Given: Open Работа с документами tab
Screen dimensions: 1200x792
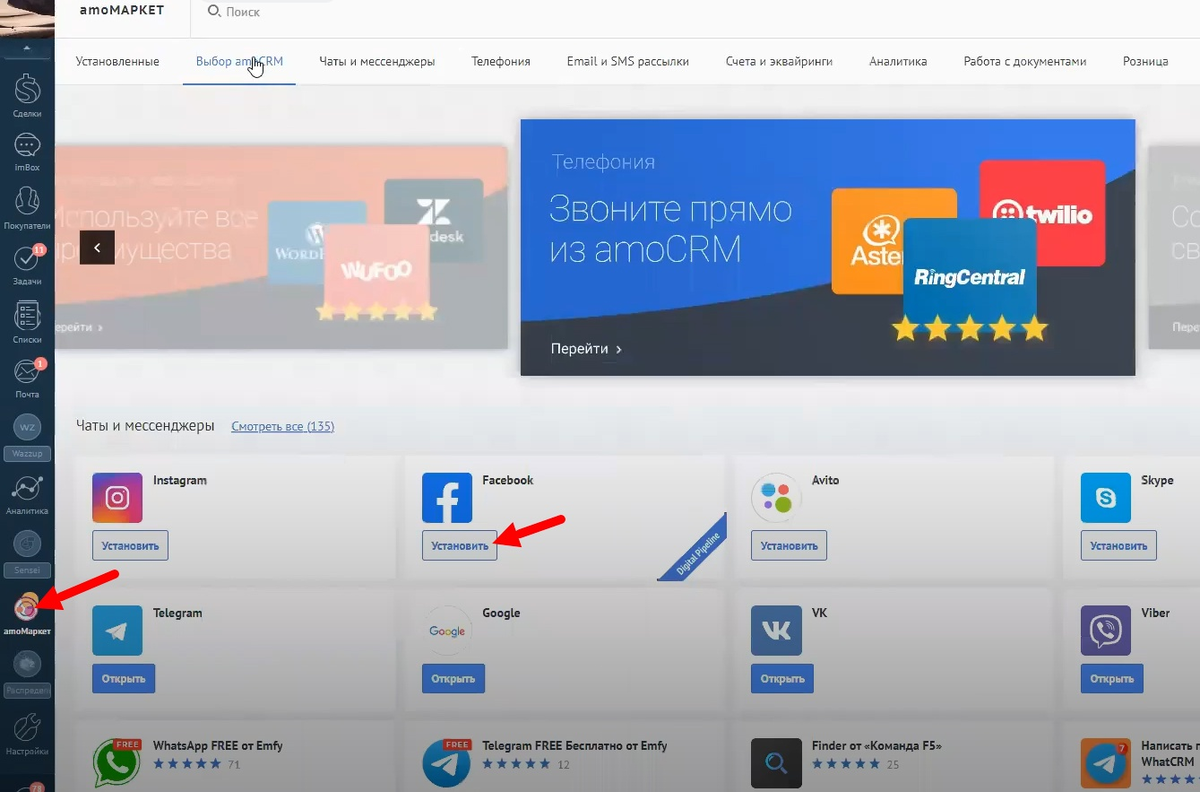Looking at the screenshot, I should [x=1024, y=62].
